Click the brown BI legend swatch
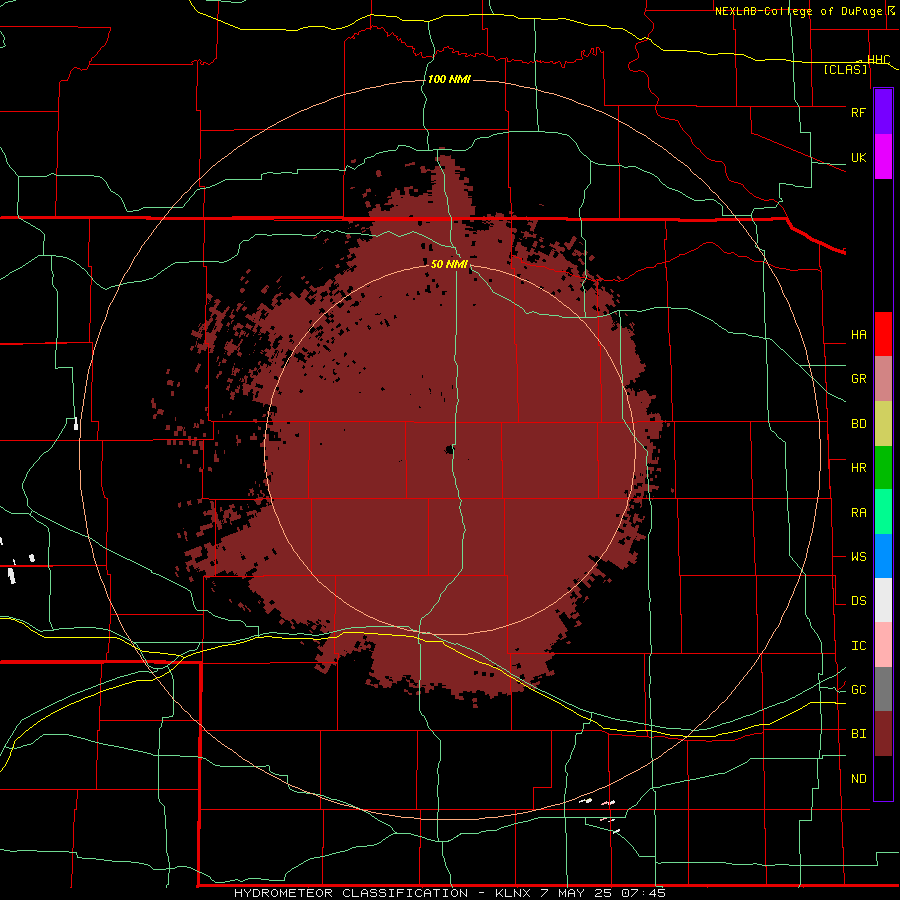900x900 pixels. click(883, 734)
